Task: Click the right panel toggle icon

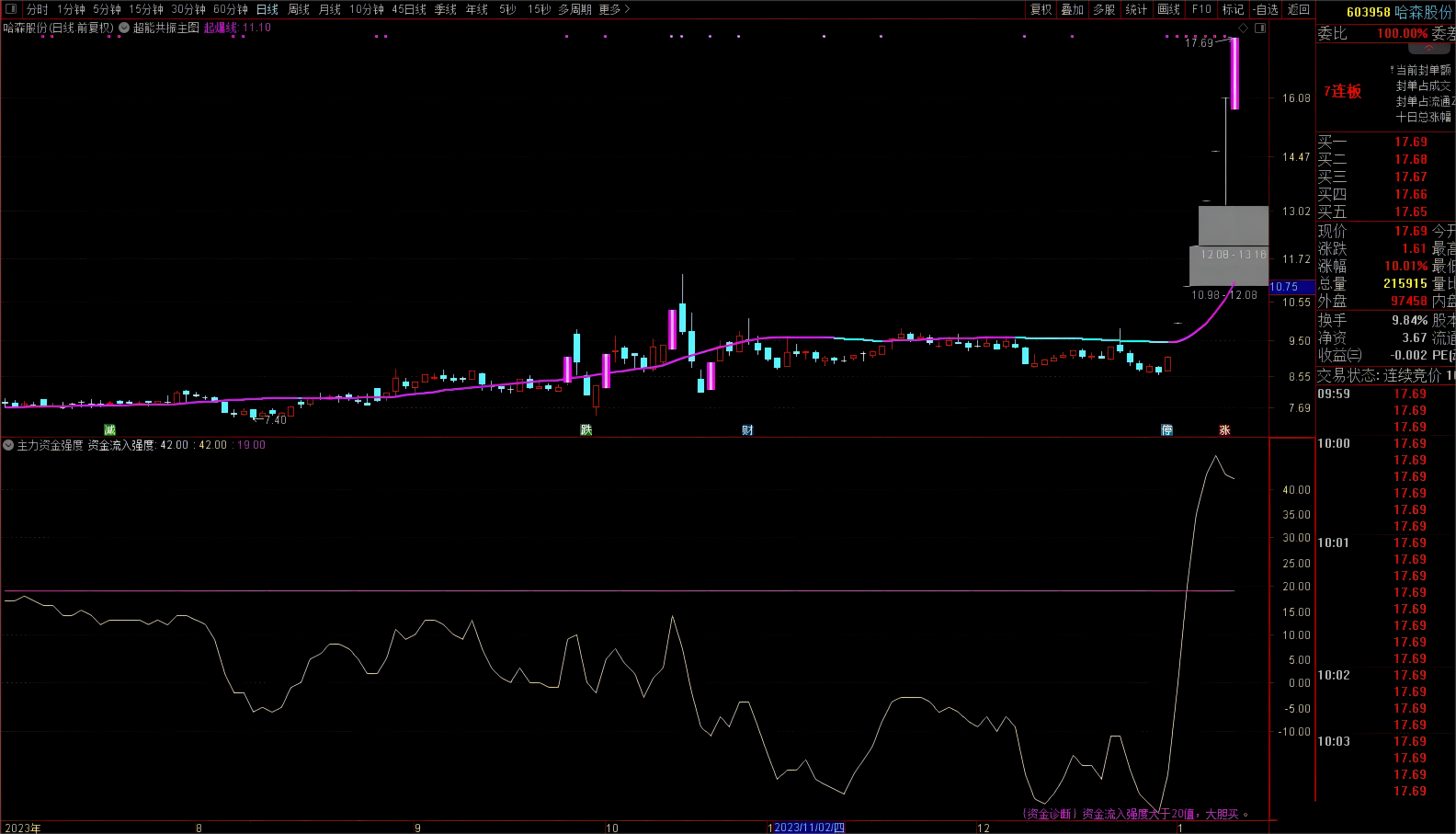Action: tap(1260, 29)
